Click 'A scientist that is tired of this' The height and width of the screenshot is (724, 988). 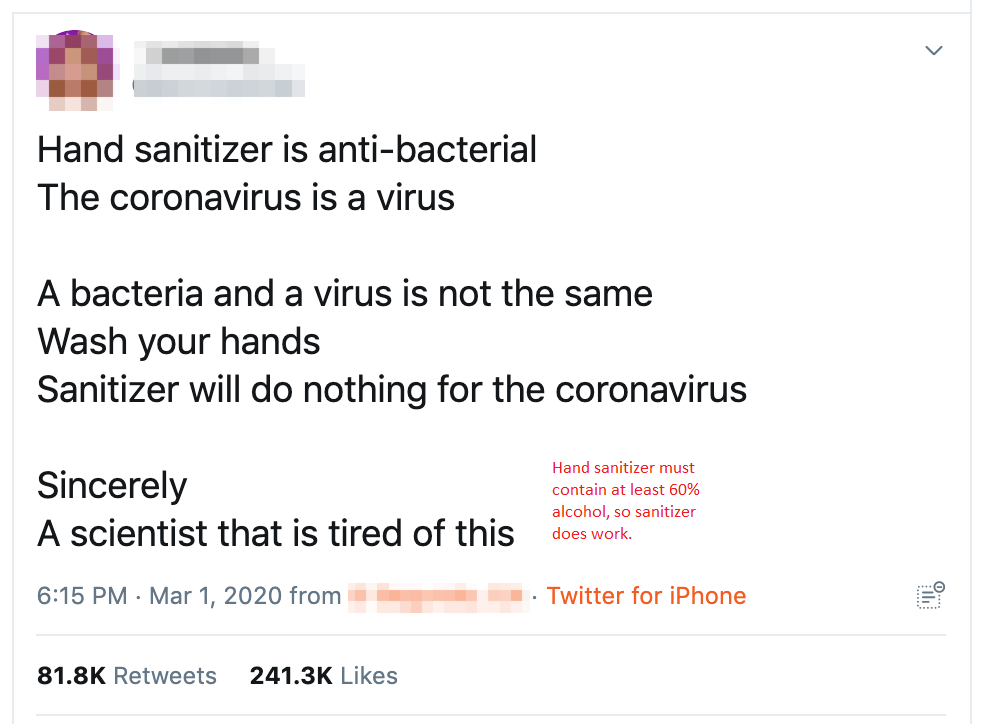(276, 534)
